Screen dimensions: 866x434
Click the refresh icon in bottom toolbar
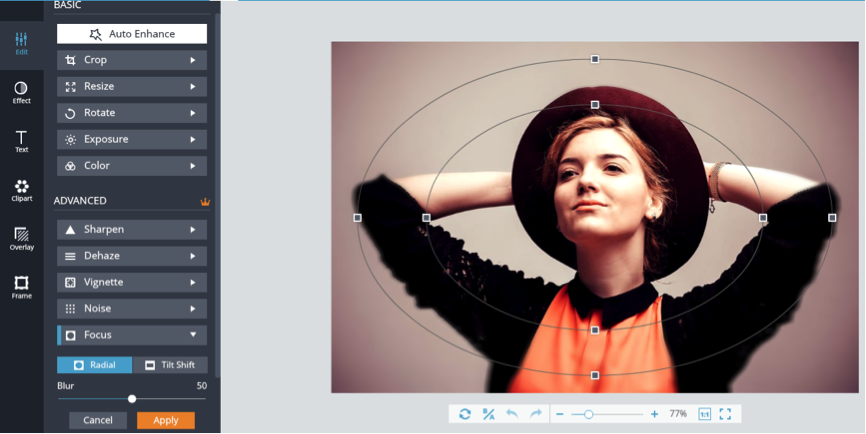tap(465, 414)
